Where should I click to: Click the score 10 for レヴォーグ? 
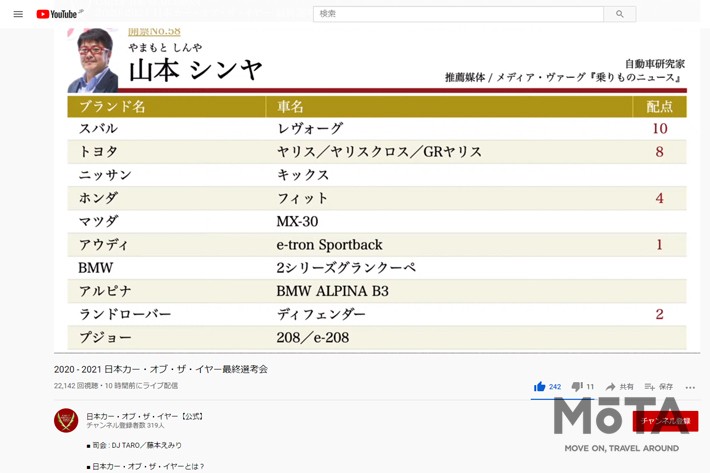coord(660,129)
